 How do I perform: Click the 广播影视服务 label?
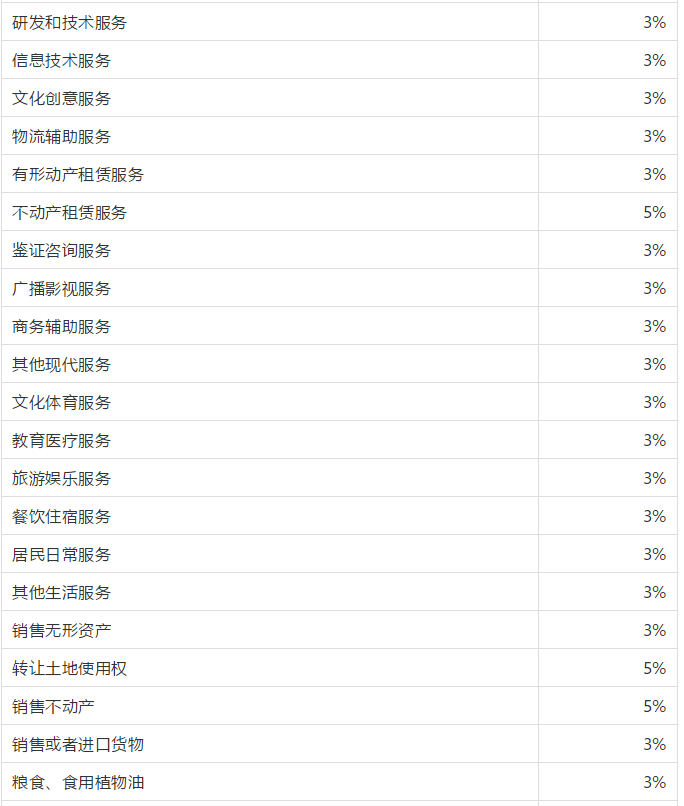[62, 288]
